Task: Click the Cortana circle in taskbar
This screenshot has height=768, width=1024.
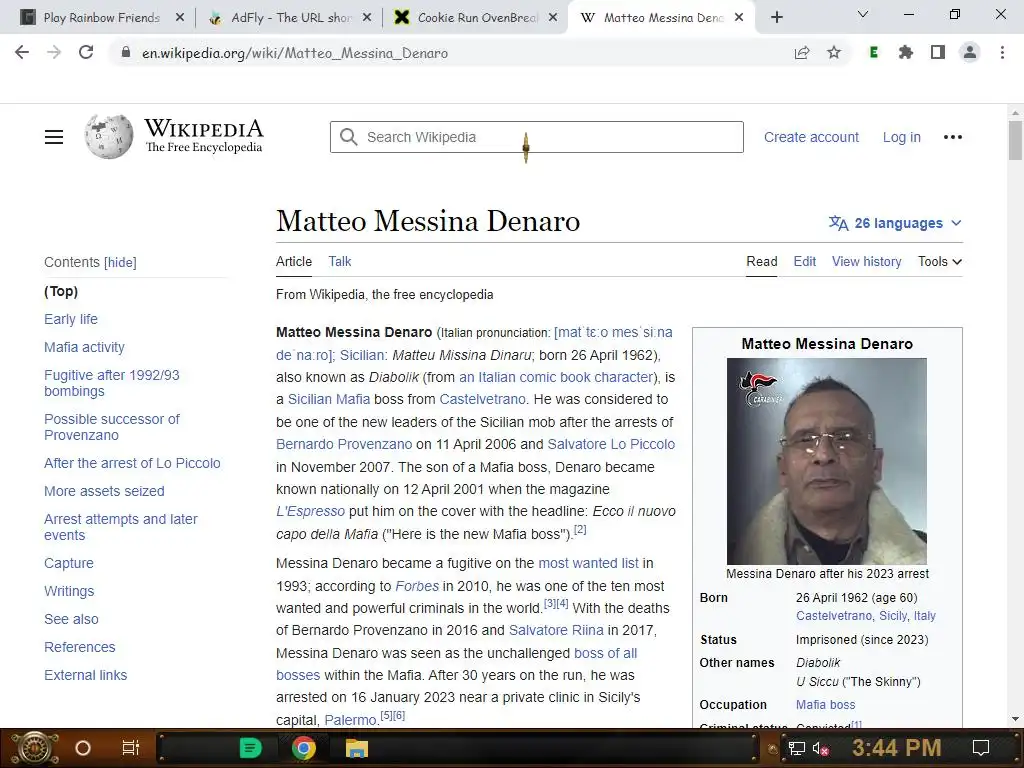Action: tap(83, 748)
